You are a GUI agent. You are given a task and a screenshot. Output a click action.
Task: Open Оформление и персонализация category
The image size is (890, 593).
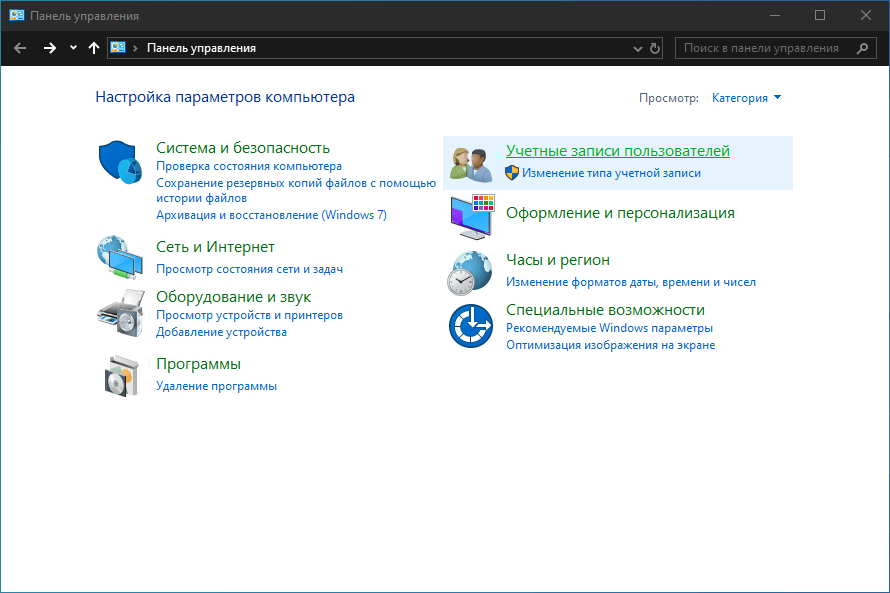[620, 213]
